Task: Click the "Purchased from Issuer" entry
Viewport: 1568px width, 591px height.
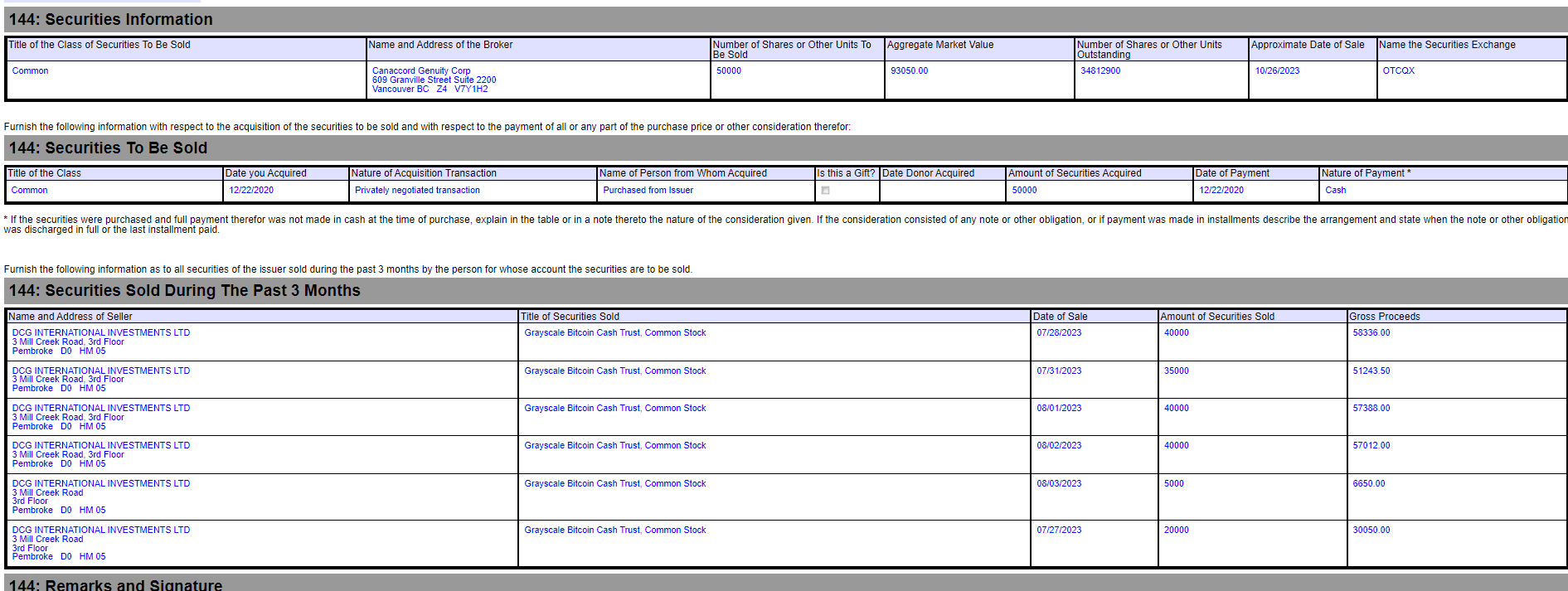Action: 648,191
